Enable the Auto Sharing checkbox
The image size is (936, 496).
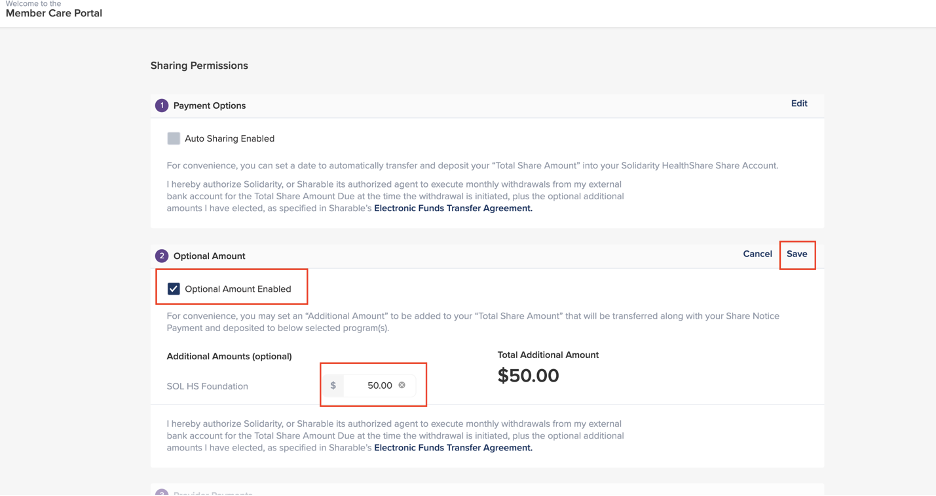[174, 138]
